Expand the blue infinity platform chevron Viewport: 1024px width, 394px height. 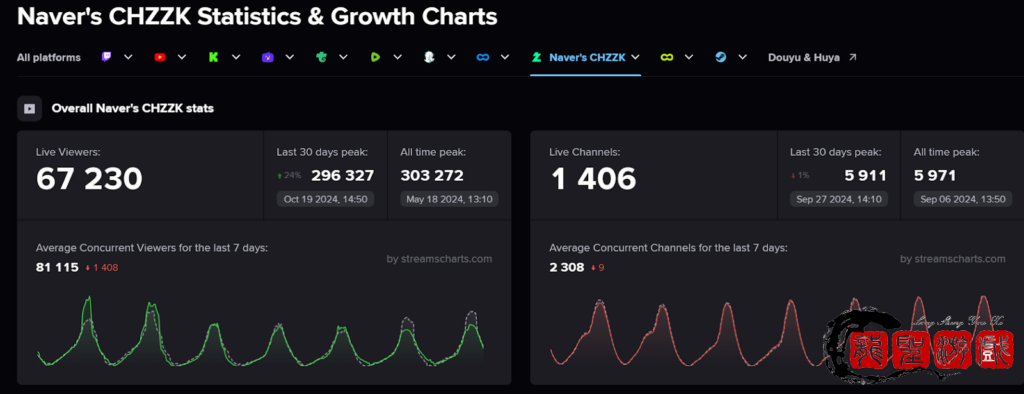click(x=505, y=57)
